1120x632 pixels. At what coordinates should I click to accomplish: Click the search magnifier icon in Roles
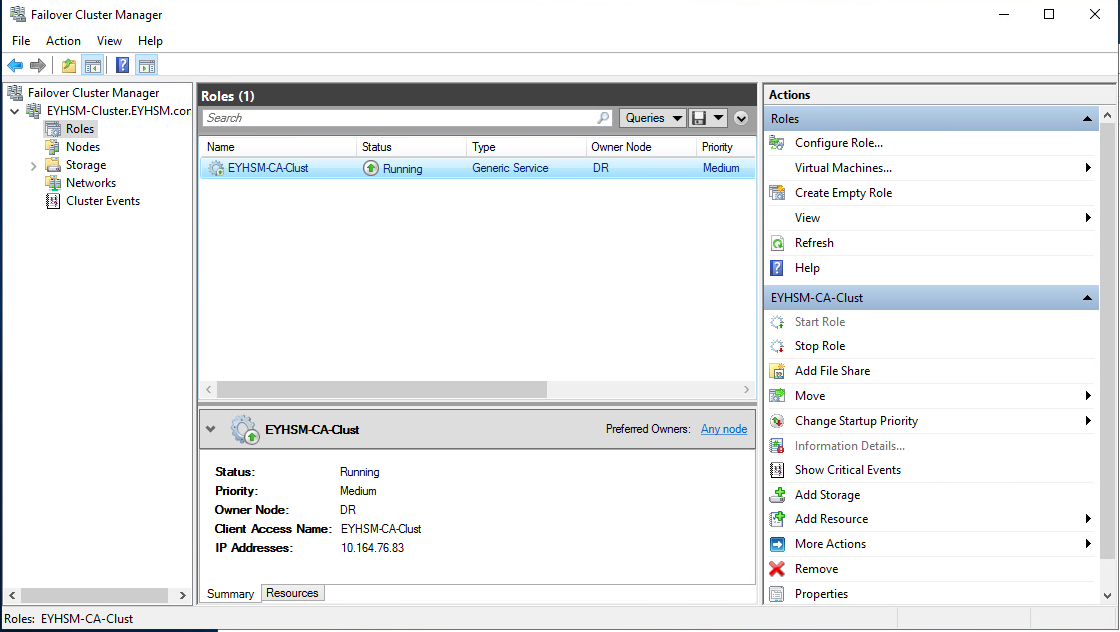click(x=604, y=118)
